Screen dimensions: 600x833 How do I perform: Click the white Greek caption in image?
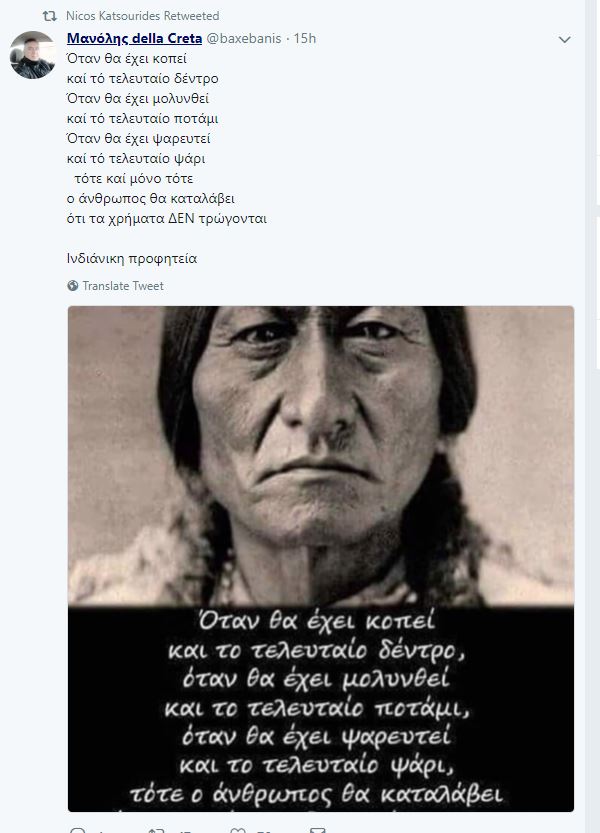(x=317, y=708)
